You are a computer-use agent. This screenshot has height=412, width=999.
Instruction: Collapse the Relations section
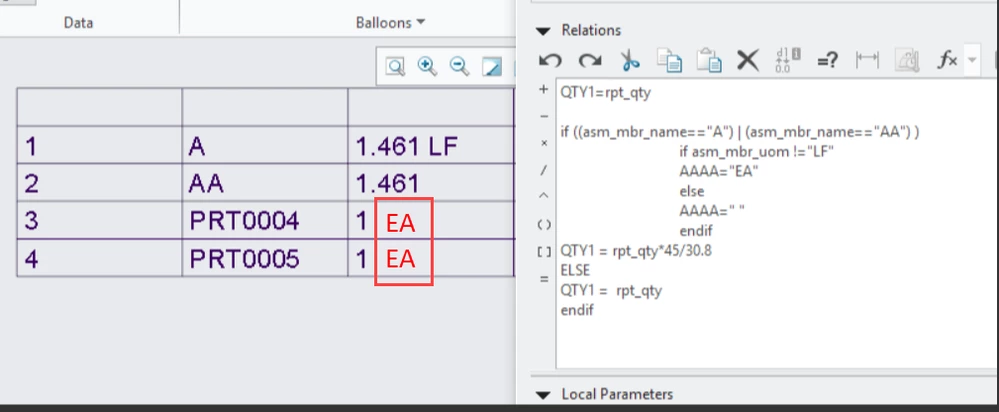click(542, 31)
